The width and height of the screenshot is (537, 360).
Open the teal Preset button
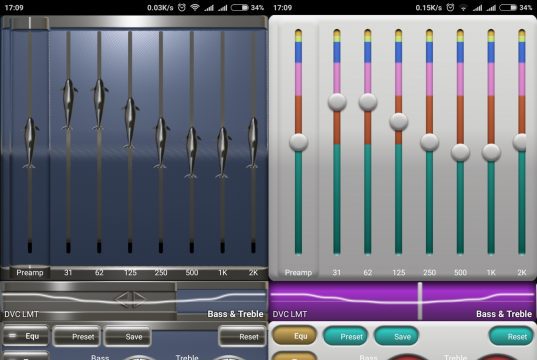pos(345,336)
